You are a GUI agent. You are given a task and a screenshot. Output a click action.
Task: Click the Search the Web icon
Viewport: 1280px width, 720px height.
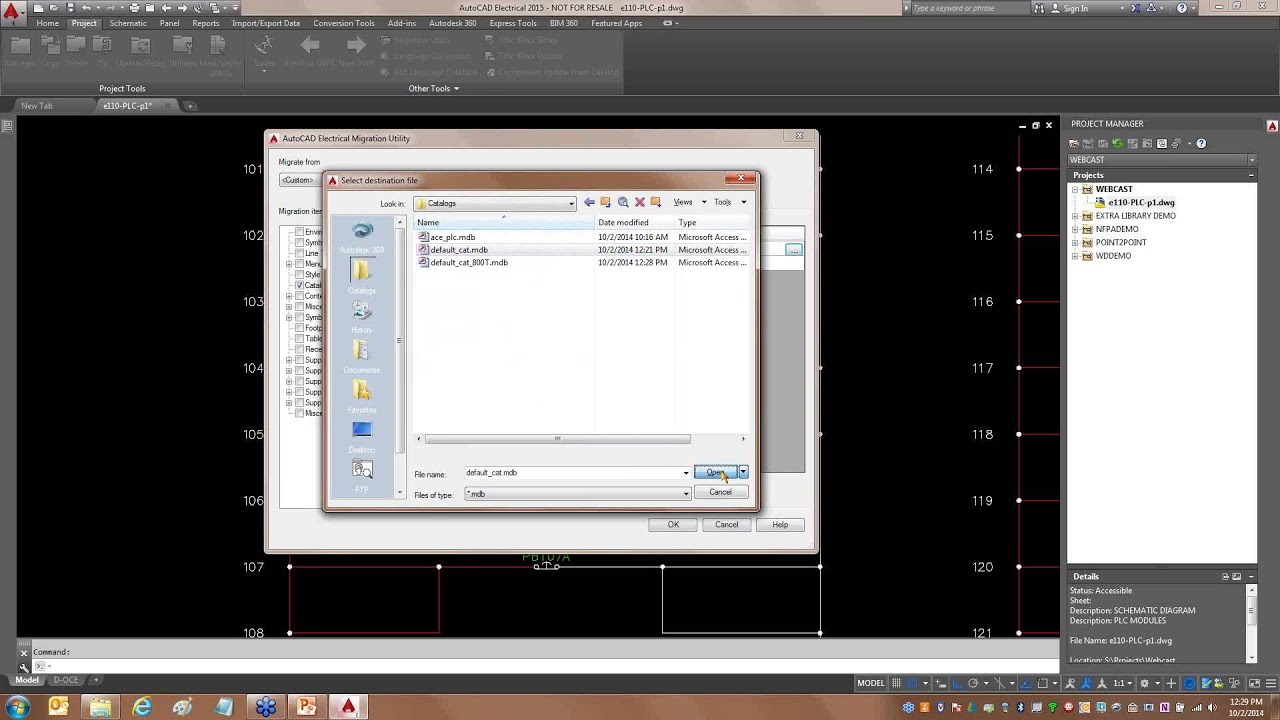623,202
